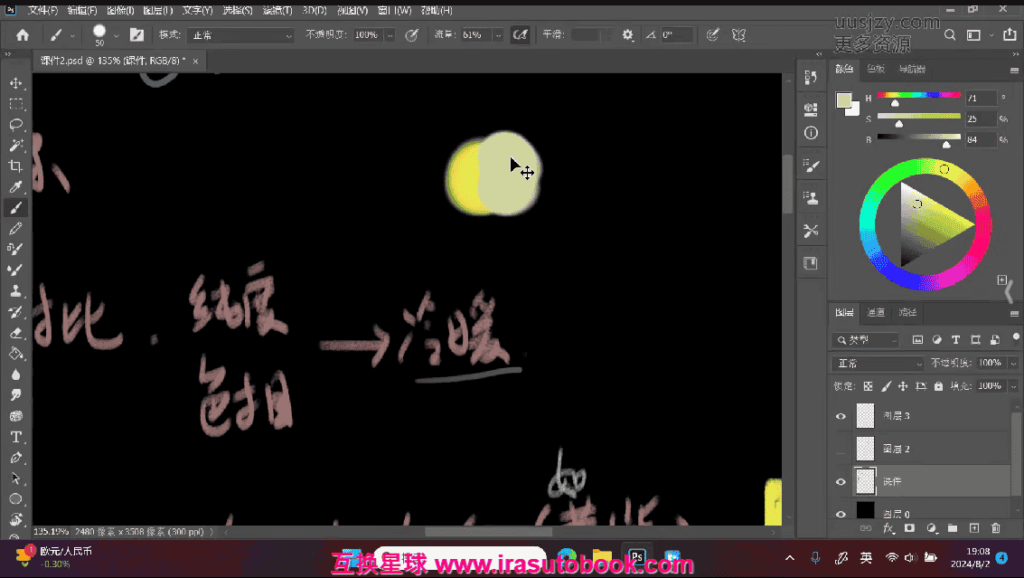Toggle pressure for size button

(712, 35)
